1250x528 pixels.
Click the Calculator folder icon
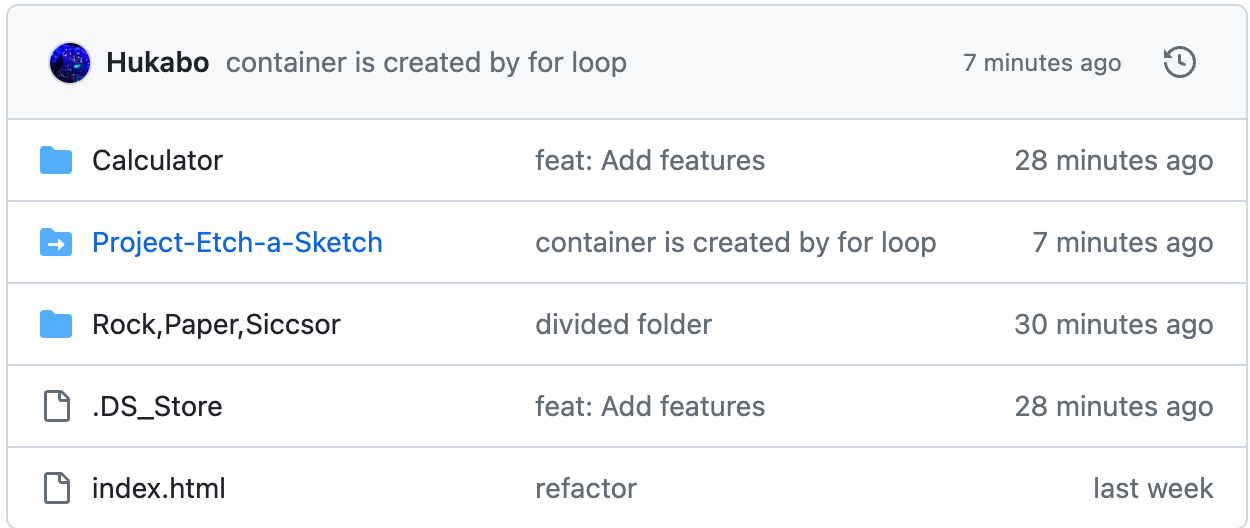(56, 160)
